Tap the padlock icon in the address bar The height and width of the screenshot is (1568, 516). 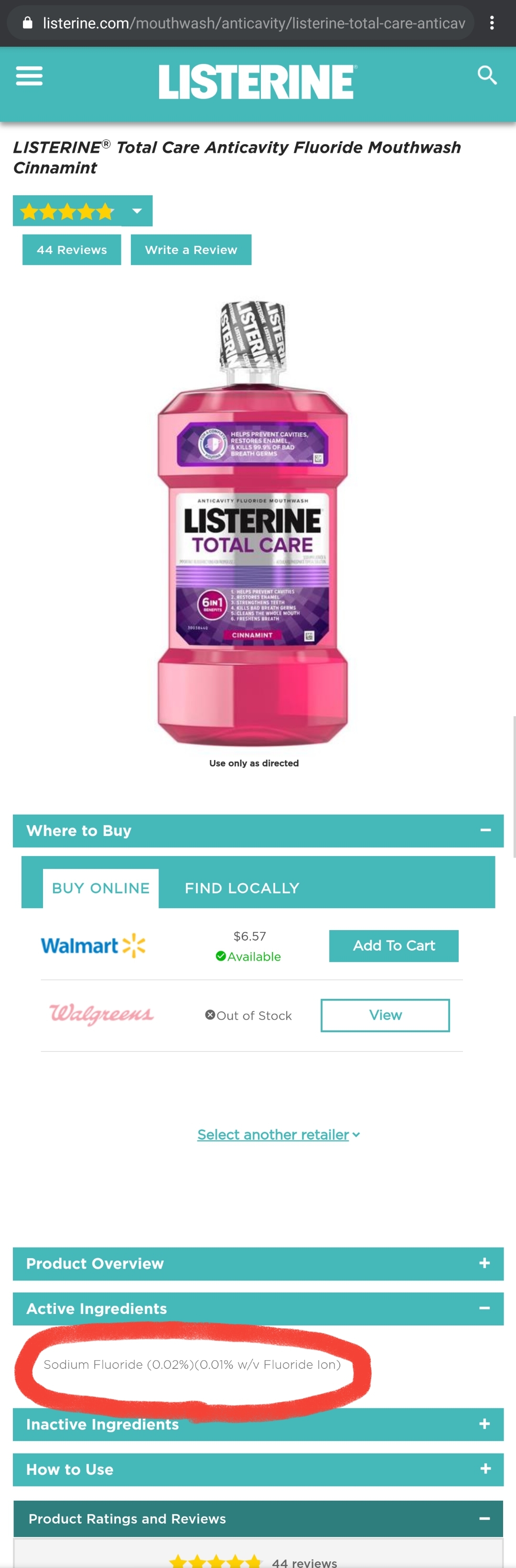27,23
